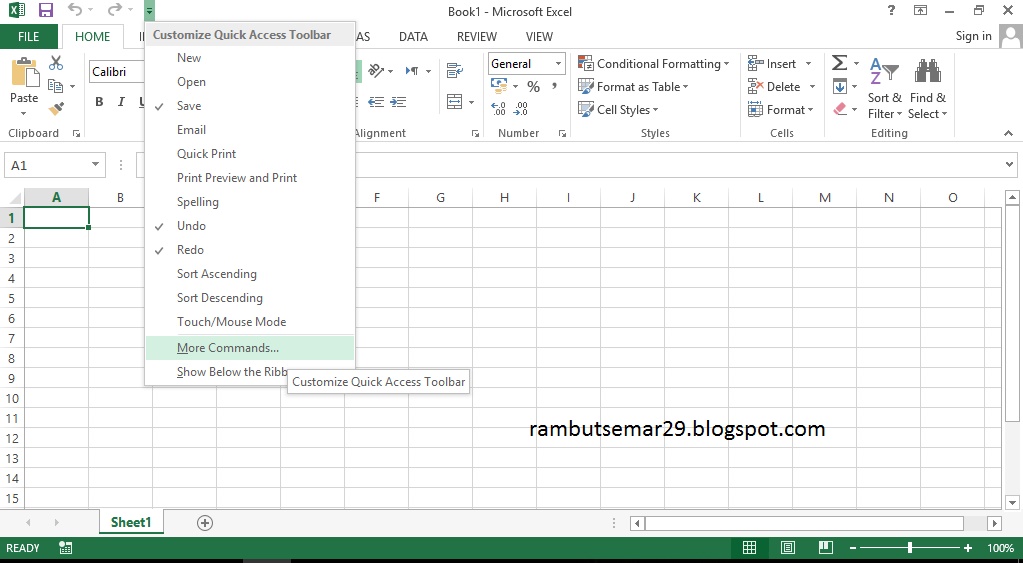Add a new sheet with plus button
This screenshot has width=1023, height=563.
tap(205, 523)
